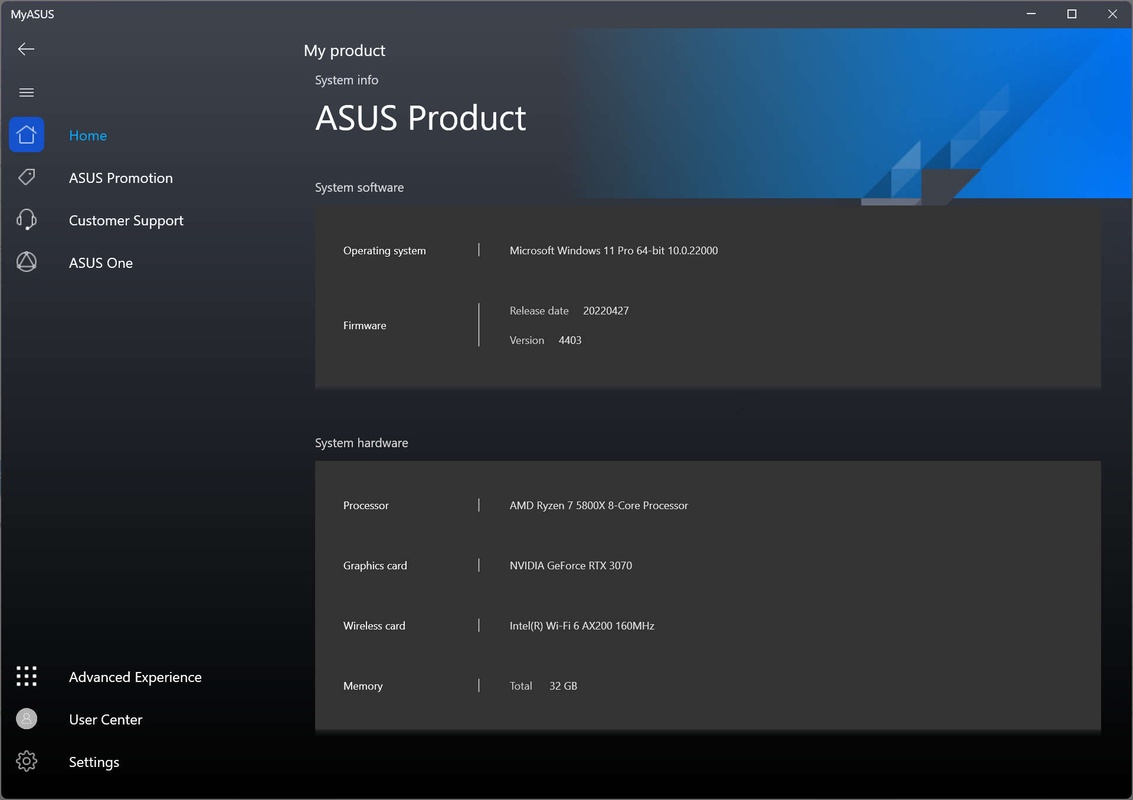Maximize the MyASUS window
This screenshot has width=1133, height=800.
1071,14
